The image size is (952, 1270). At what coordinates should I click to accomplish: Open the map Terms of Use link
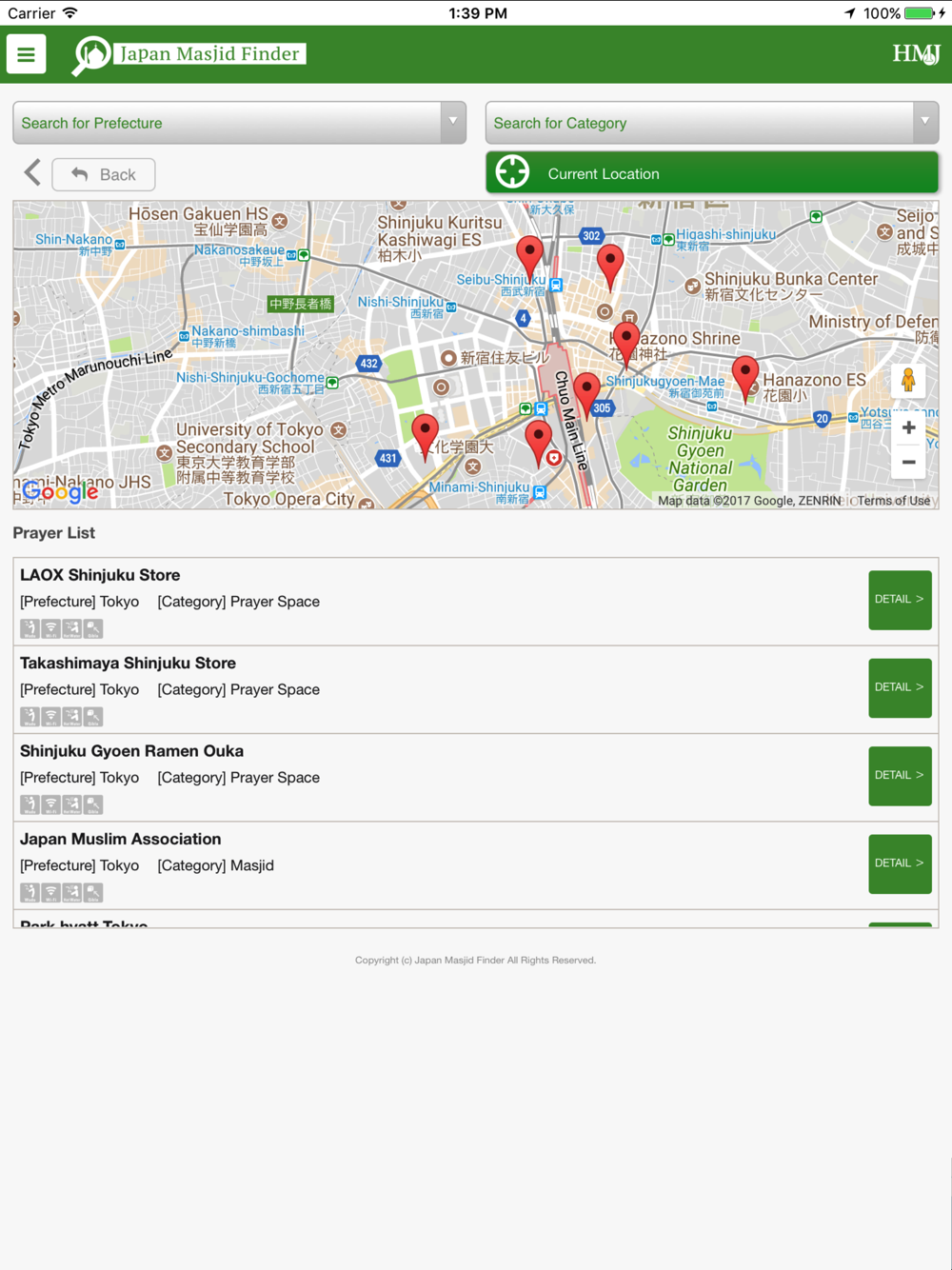tap(894, 501)
